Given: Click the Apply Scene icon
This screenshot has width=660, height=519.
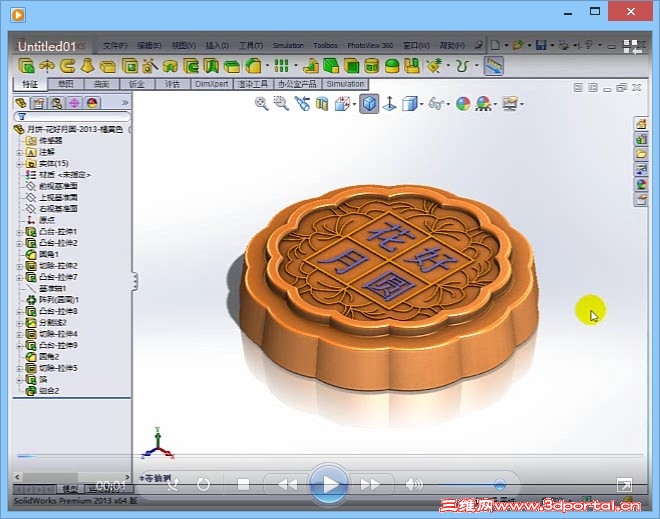Looking at the screenshot, I should pos(483,104).
